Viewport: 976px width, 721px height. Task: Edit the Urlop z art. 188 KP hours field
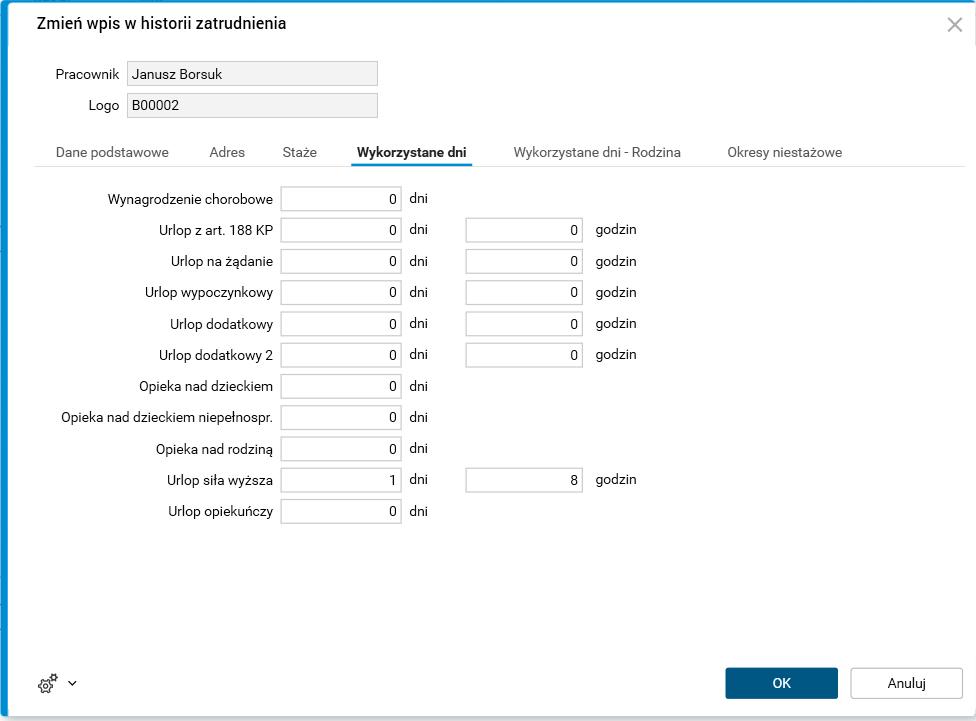(x=523, y=229)
